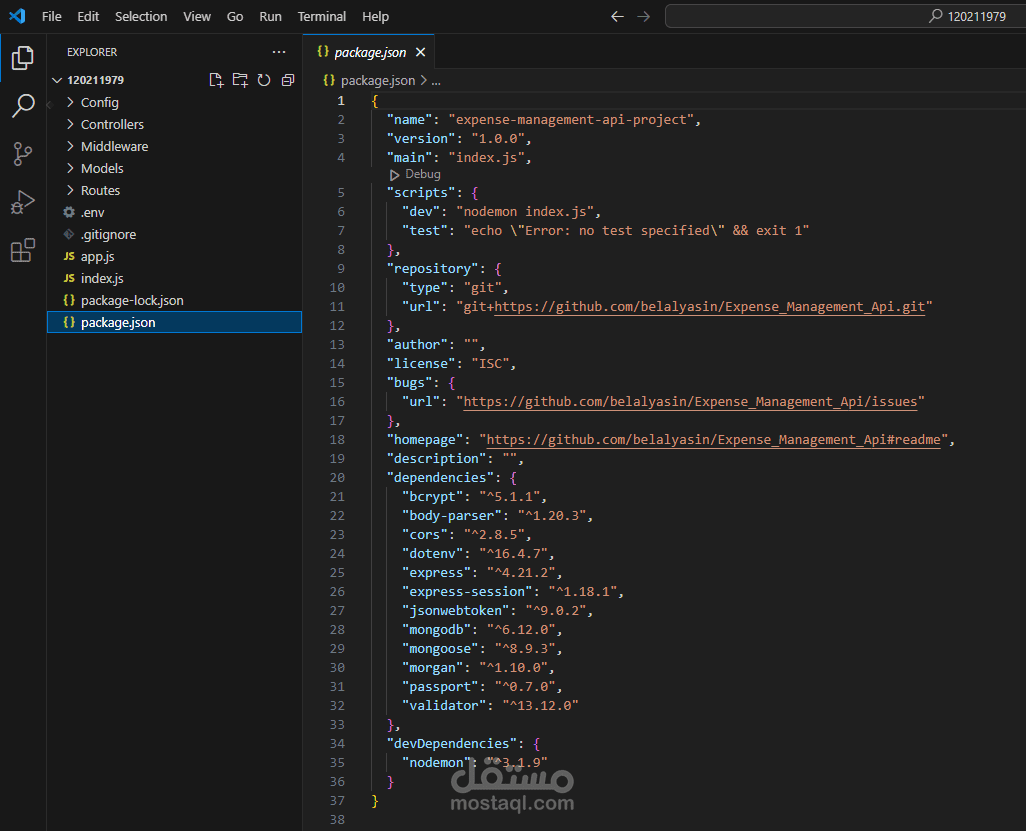This screenshot has width=1026, height=831.
Task: Open the Terminal menu
Action: 322,16
